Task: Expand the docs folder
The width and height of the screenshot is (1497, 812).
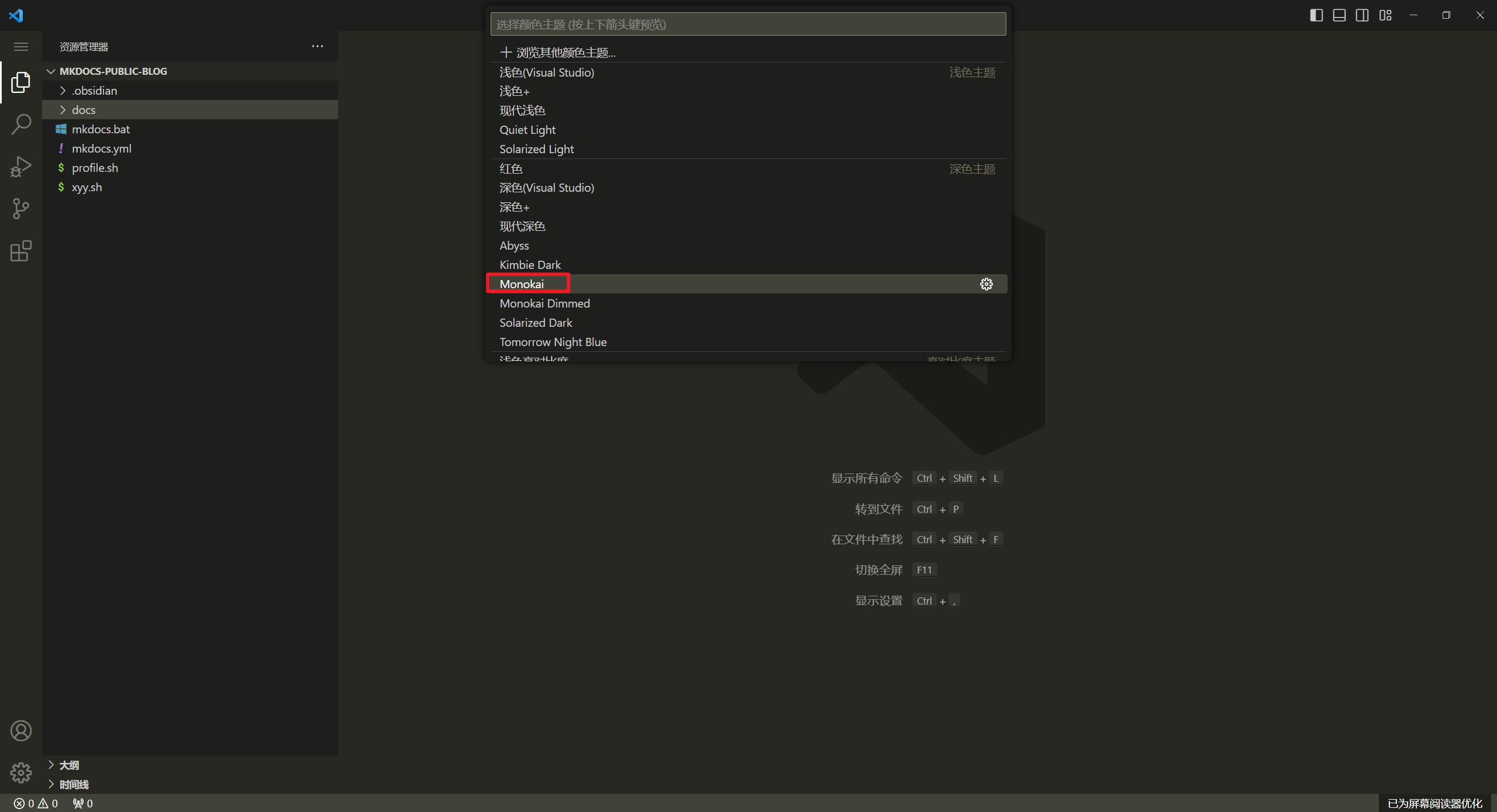Action: point(190,110)
